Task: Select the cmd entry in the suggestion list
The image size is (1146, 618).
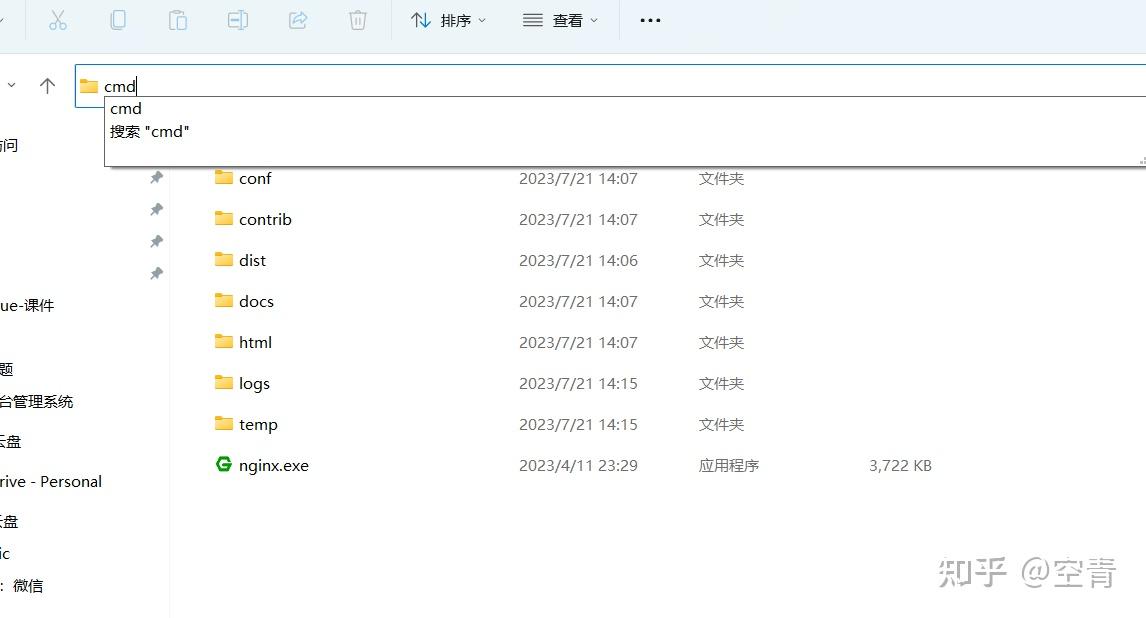Action: tap(125, 108)
